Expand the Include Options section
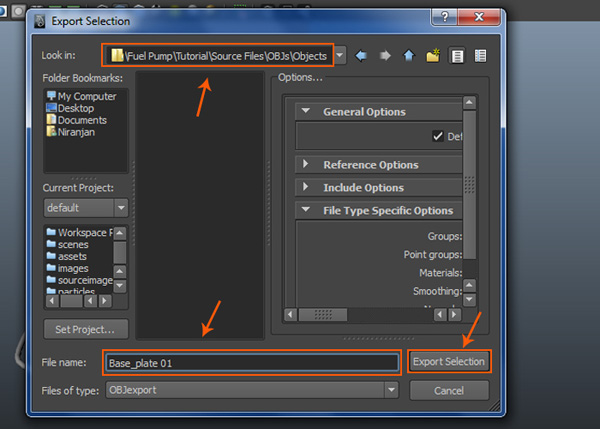This screenshot has width=600, height=429. coord(306,187)
